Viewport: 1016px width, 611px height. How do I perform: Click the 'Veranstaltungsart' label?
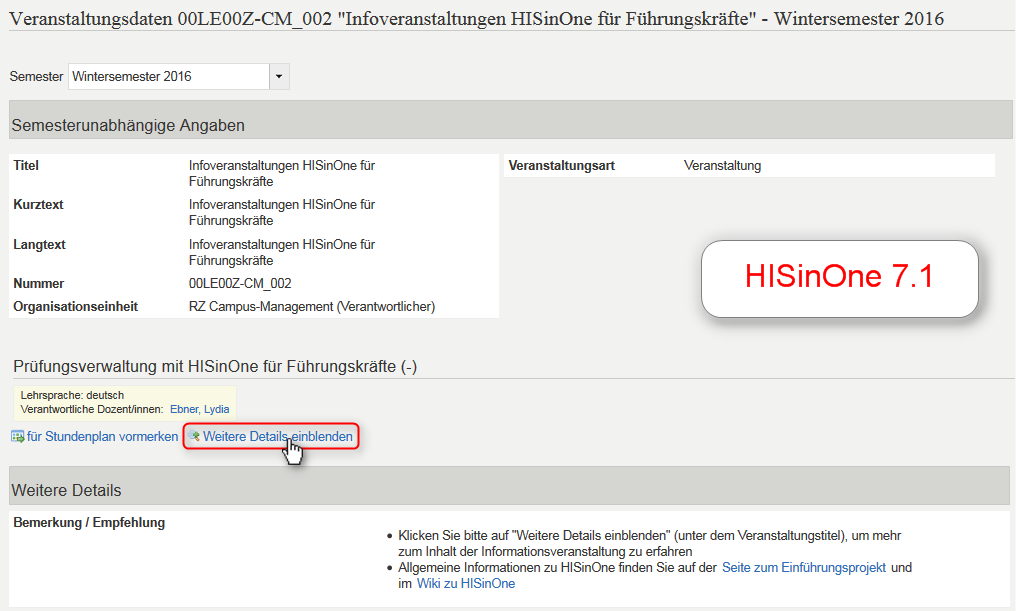pyautogui.click(x=562, y=166)
